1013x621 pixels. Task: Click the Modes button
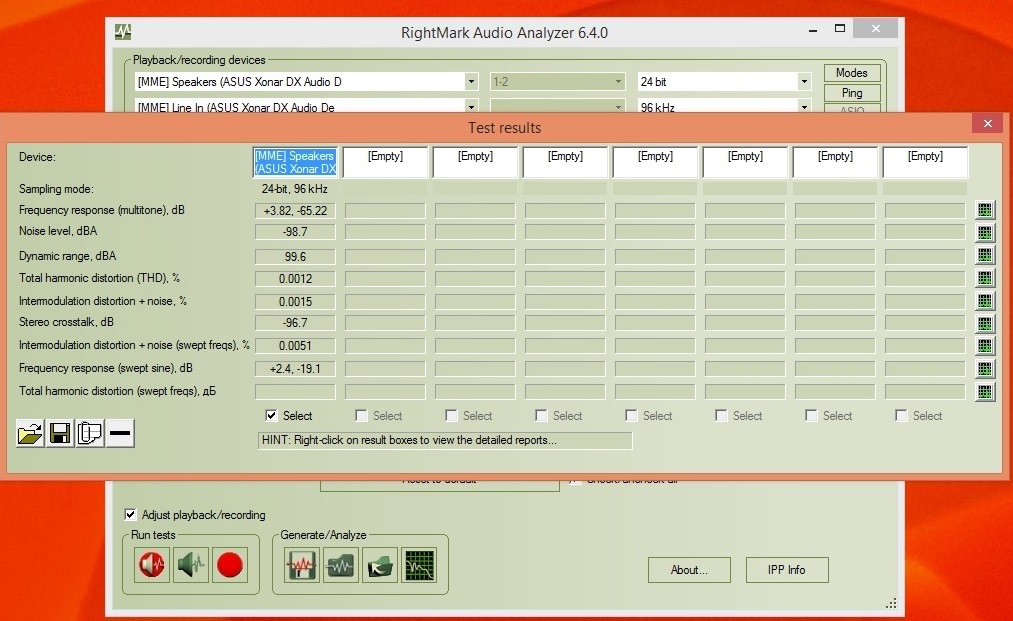coord(852,73)
